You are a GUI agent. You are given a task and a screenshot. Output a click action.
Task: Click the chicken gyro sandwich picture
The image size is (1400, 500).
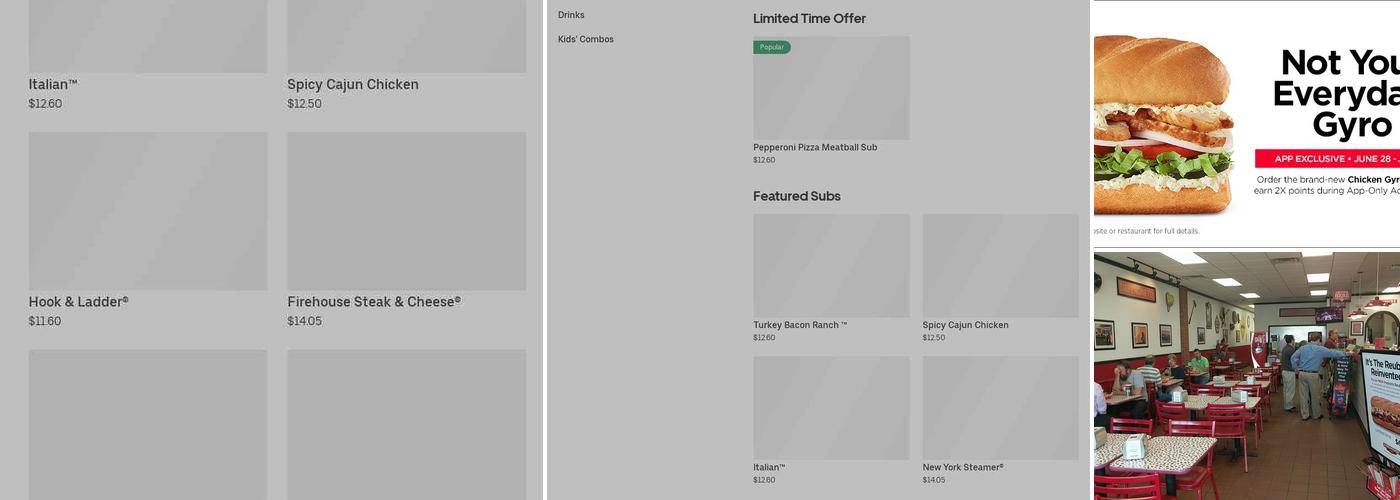click(1163, 120)
